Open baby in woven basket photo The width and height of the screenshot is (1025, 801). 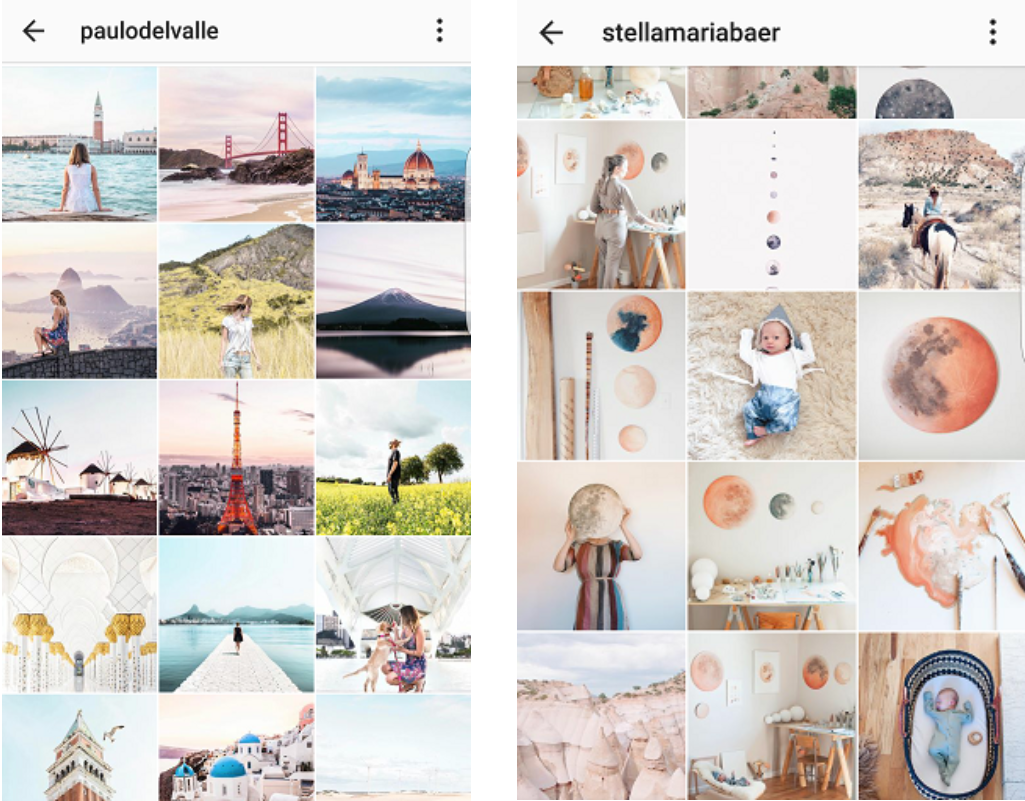click(941, 716)
